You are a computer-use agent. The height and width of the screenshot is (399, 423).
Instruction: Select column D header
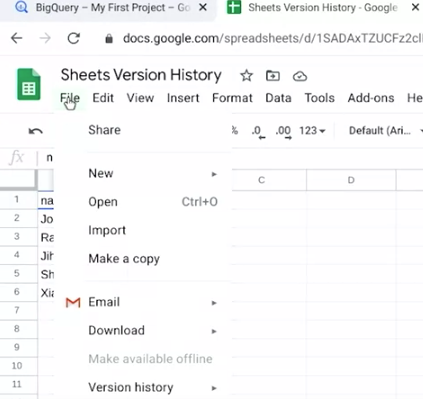coord(351,180)
